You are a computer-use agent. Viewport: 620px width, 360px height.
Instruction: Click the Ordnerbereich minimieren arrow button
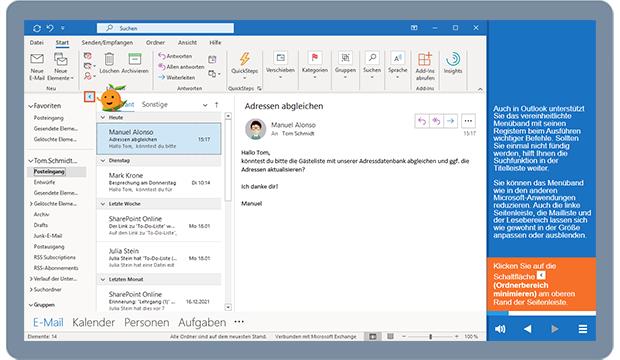pos(90,97)
